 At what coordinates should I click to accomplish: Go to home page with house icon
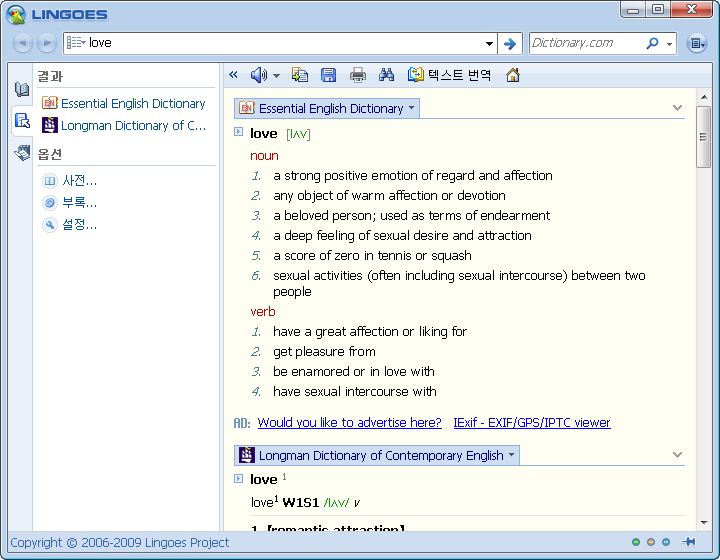click(x=513, y=74)
